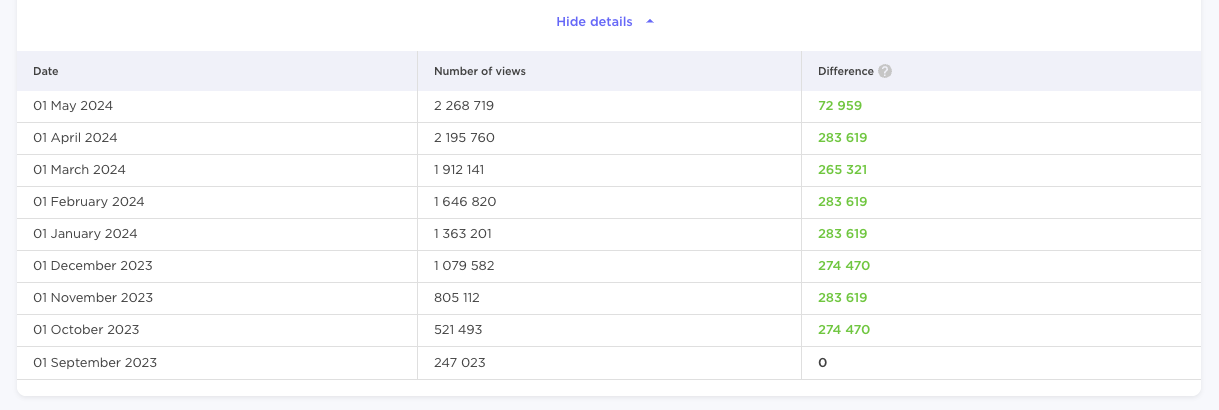
Task: Click the 2 268 719 views value
Action: click(464, 106)
